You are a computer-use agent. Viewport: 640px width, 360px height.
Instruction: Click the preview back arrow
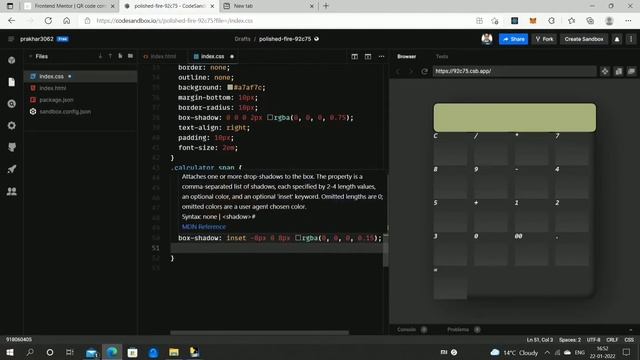[x=398, y=71]
